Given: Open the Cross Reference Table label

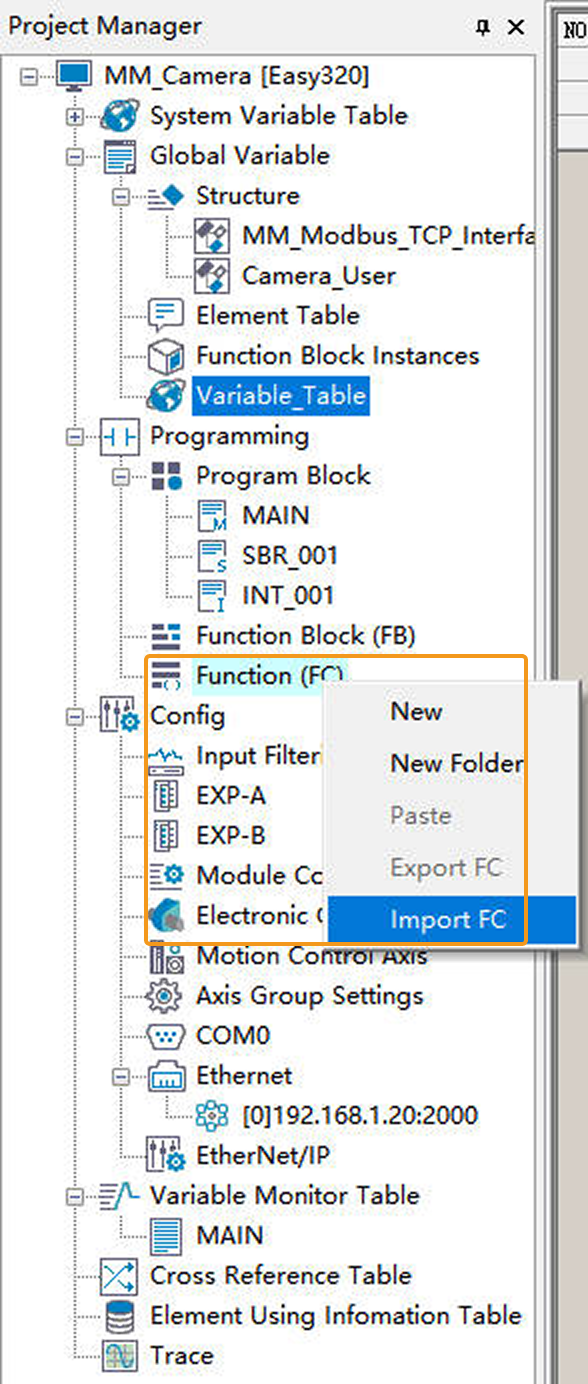Looking at the screenshot, I should [x=281, y=1276].
